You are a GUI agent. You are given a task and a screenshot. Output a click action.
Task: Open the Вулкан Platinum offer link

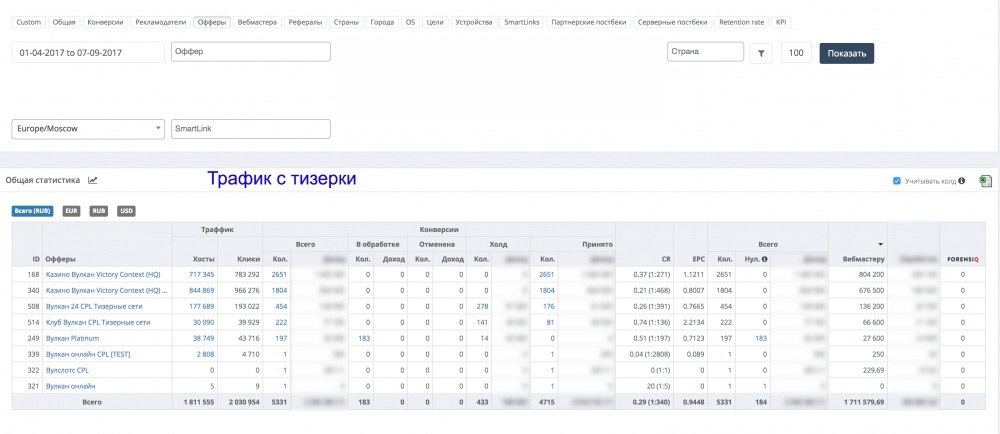click(73, 338)
